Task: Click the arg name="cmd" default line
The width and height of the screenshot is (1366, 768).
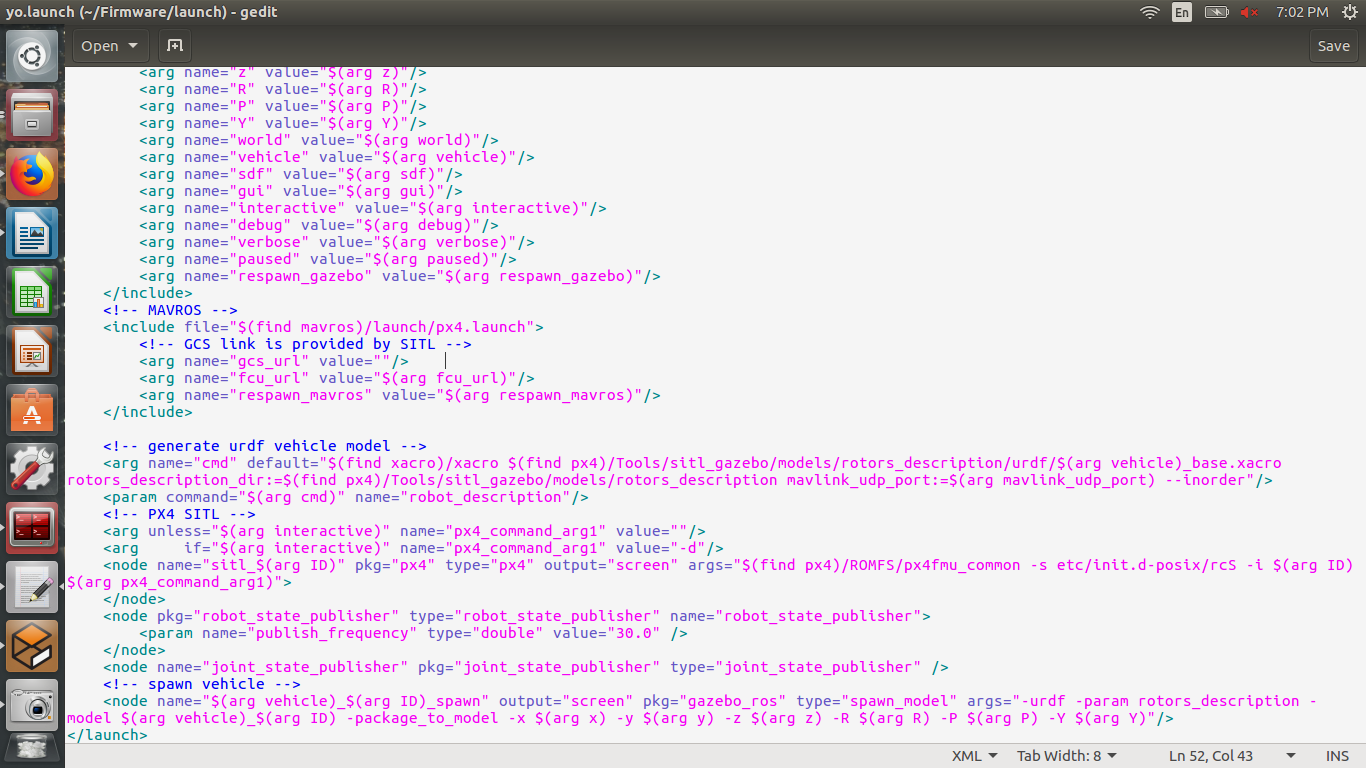Action: click(675, 471)
